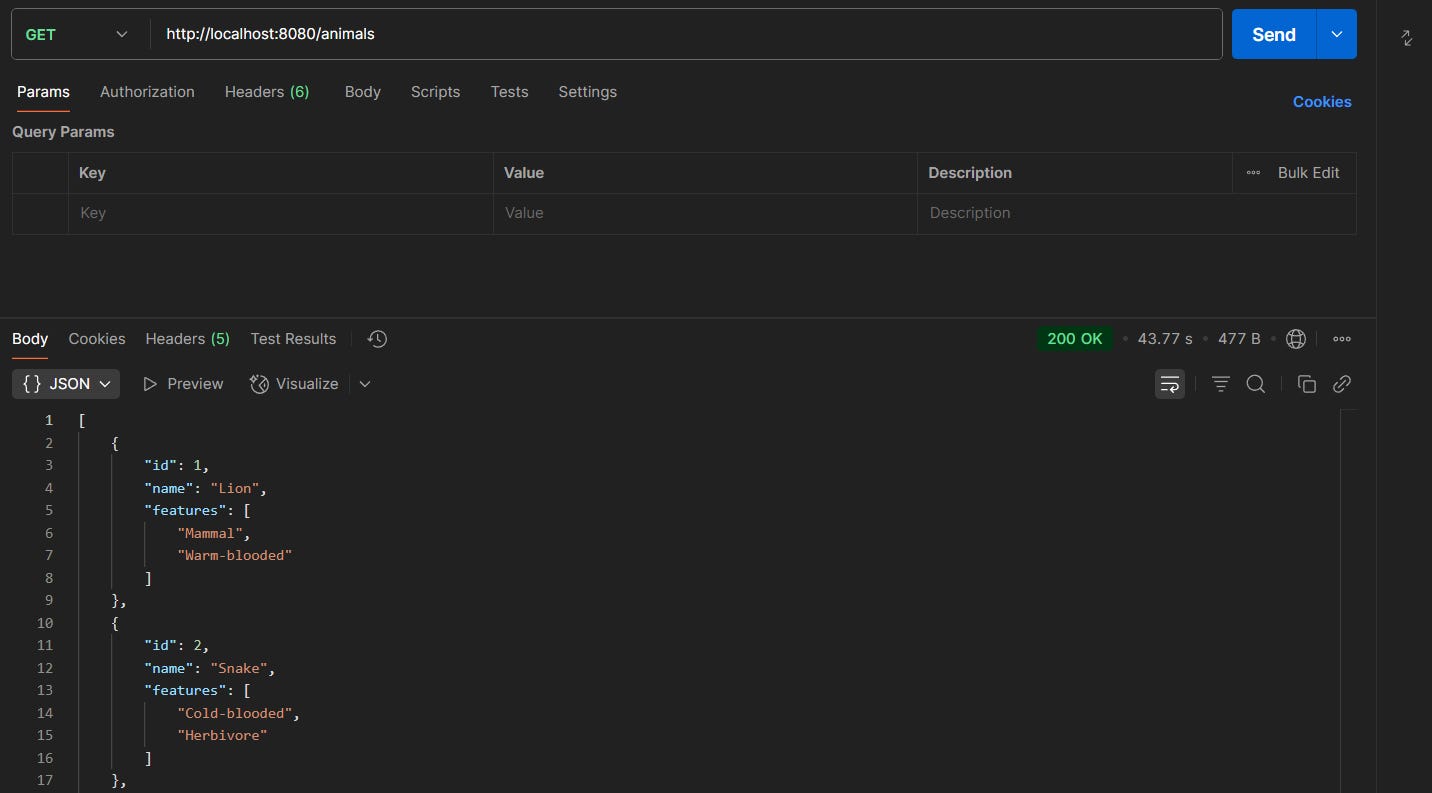Click the "Warm-blooded" string in the response
Screen dimensions: 1432x793
235,555
